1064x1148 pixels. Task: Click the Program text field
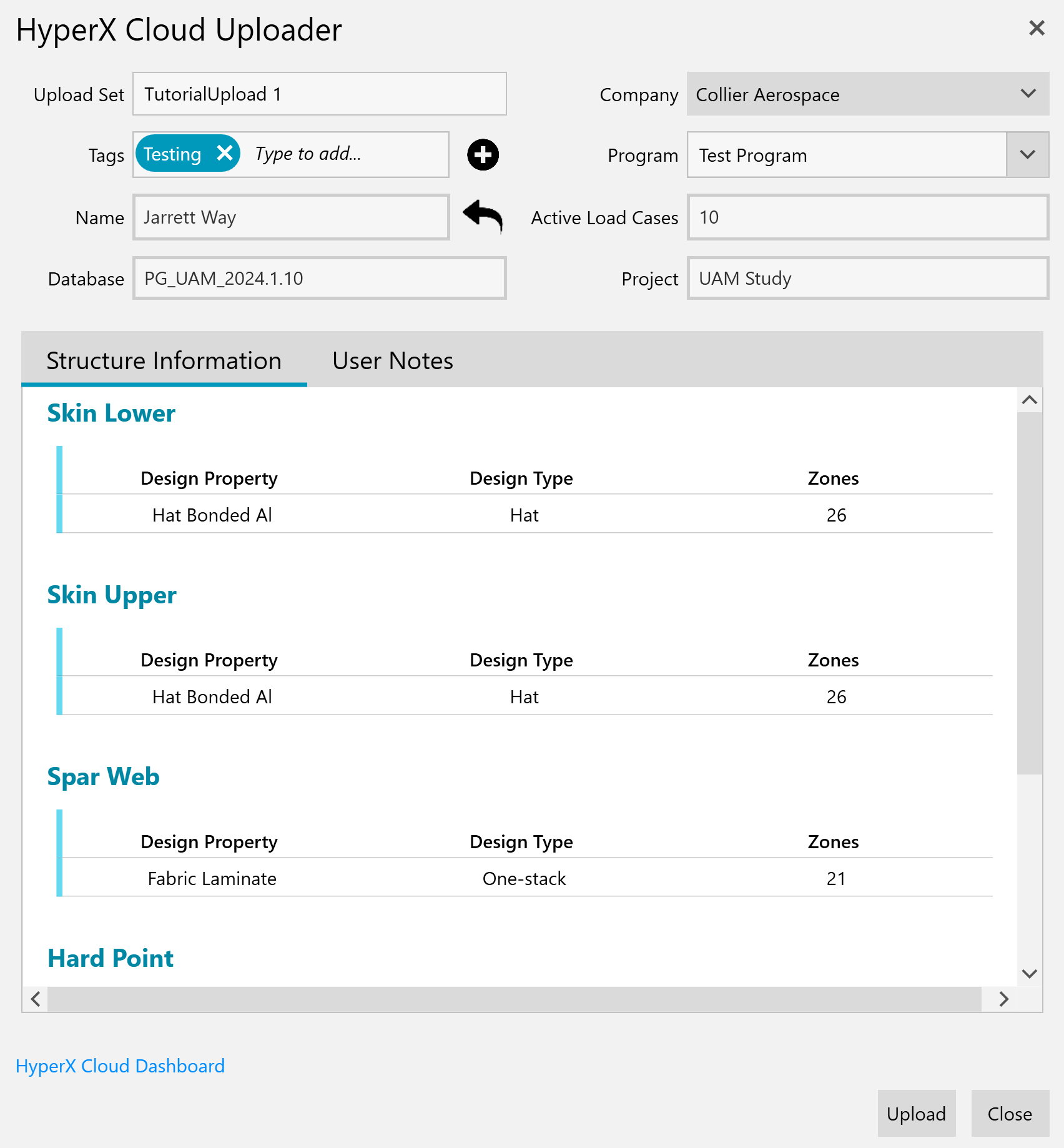(847, 155)
